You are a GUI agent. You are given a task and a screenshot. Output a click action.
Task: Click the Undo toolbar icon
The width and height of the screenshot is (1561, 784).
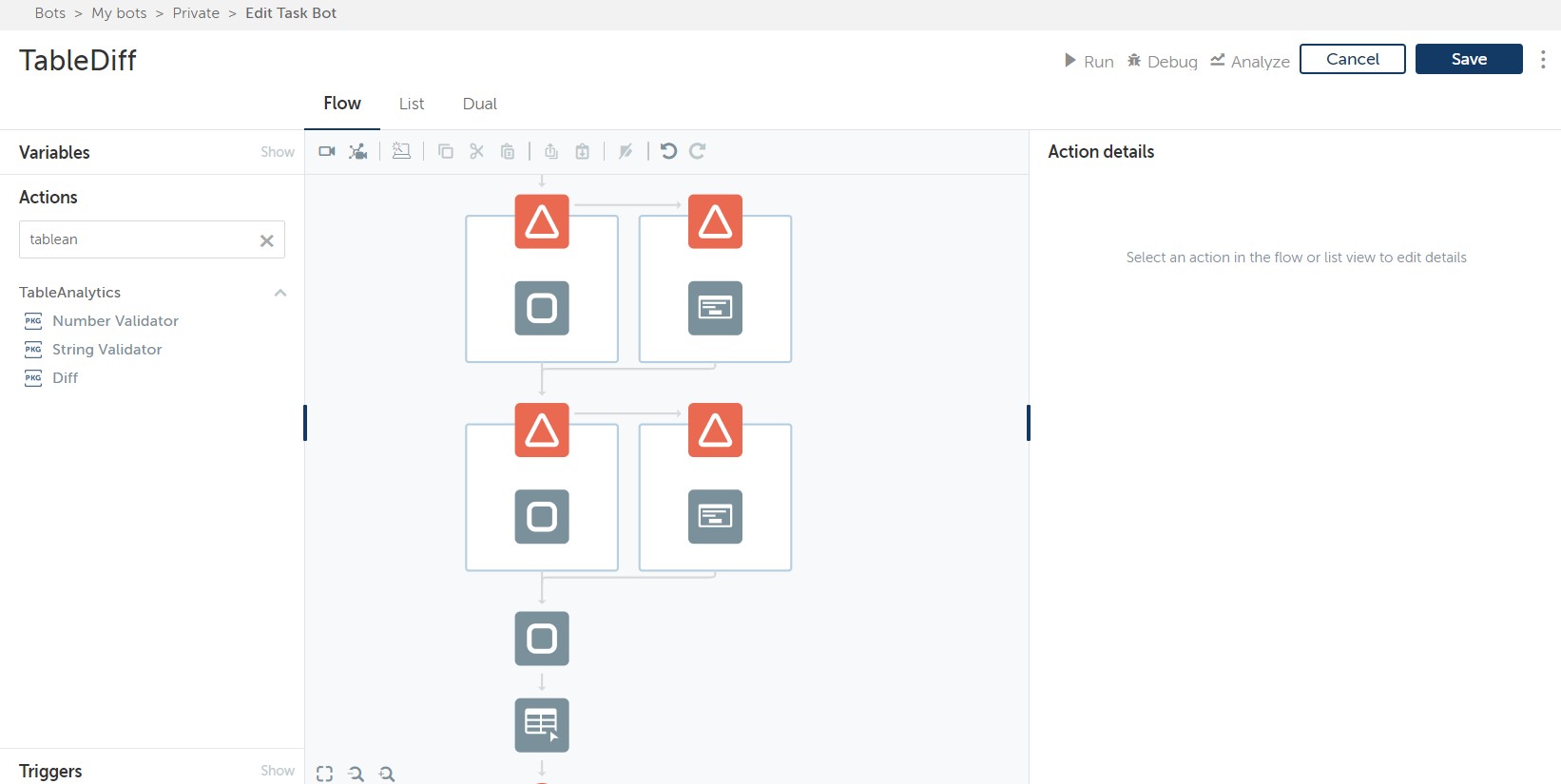point(668,151)
